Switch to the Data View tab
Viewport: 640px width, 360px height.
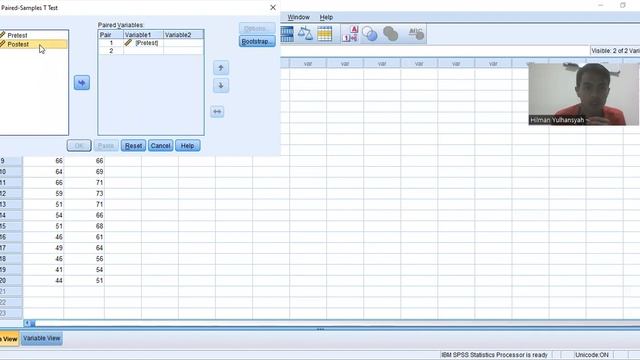pyautogui.click(x=9, y=339)
